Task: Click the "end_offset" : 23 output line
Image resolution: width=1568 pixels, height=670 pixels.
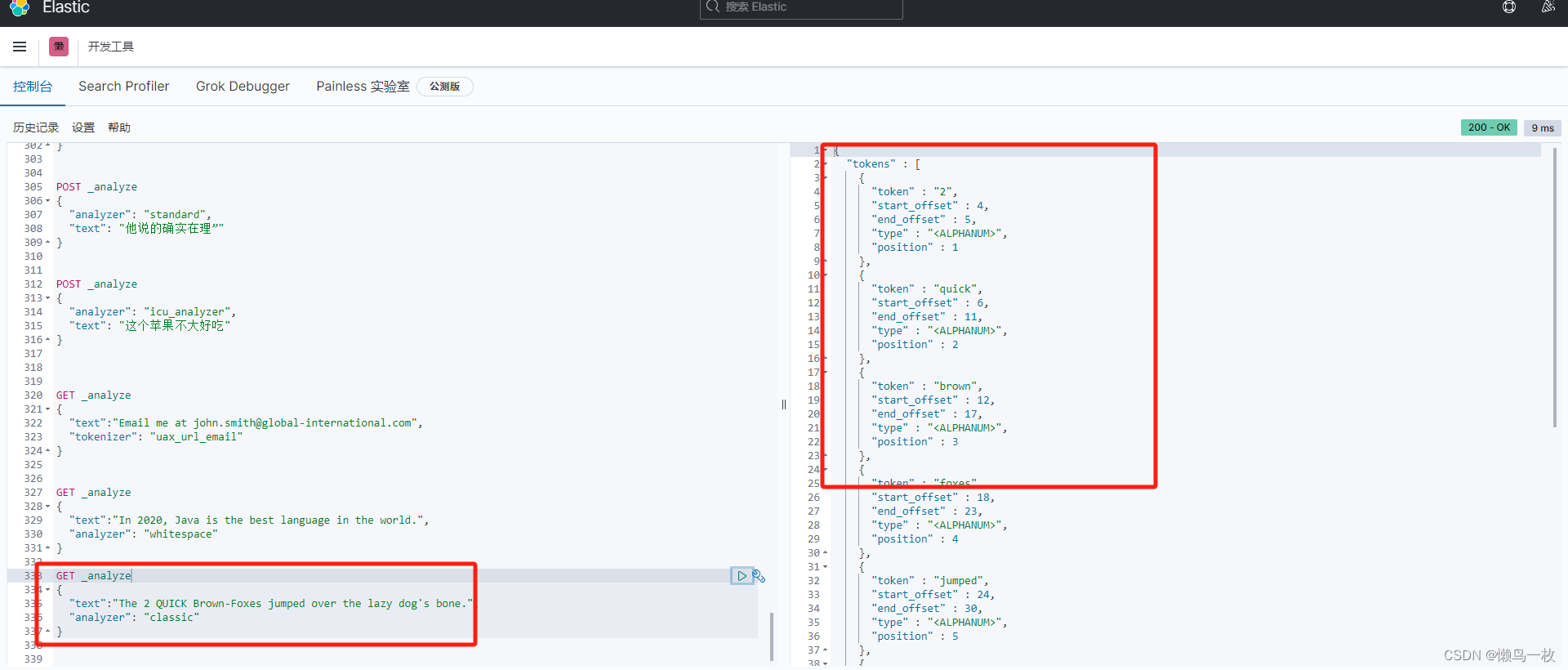Action: [x=927, y=511]
